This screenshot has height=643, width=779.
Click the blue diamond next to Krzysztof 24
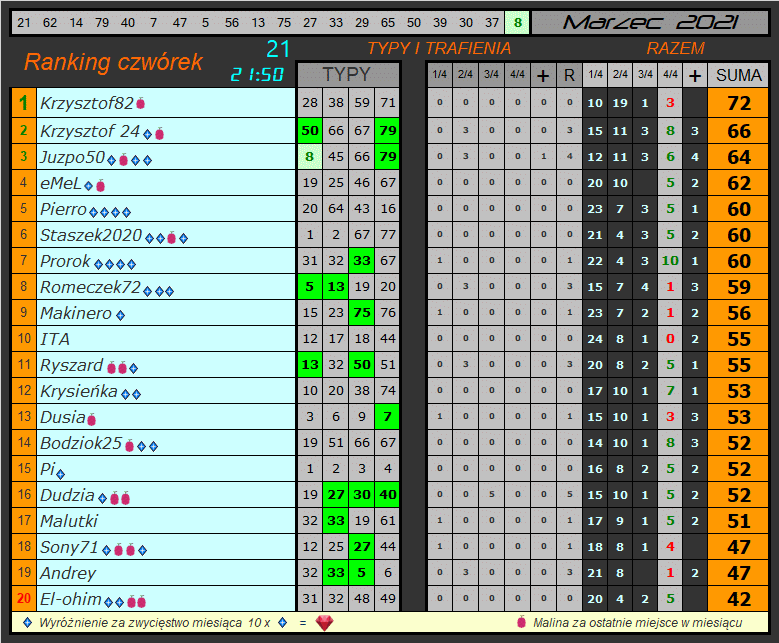tap(148, 134)
